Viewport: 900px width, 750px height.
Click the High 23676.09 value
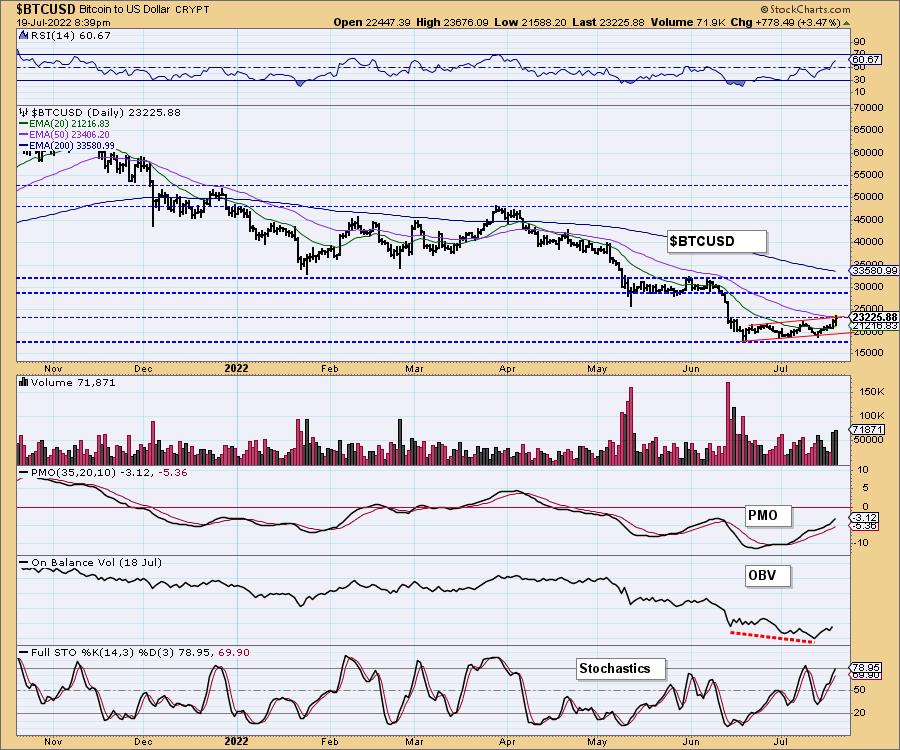453,22
